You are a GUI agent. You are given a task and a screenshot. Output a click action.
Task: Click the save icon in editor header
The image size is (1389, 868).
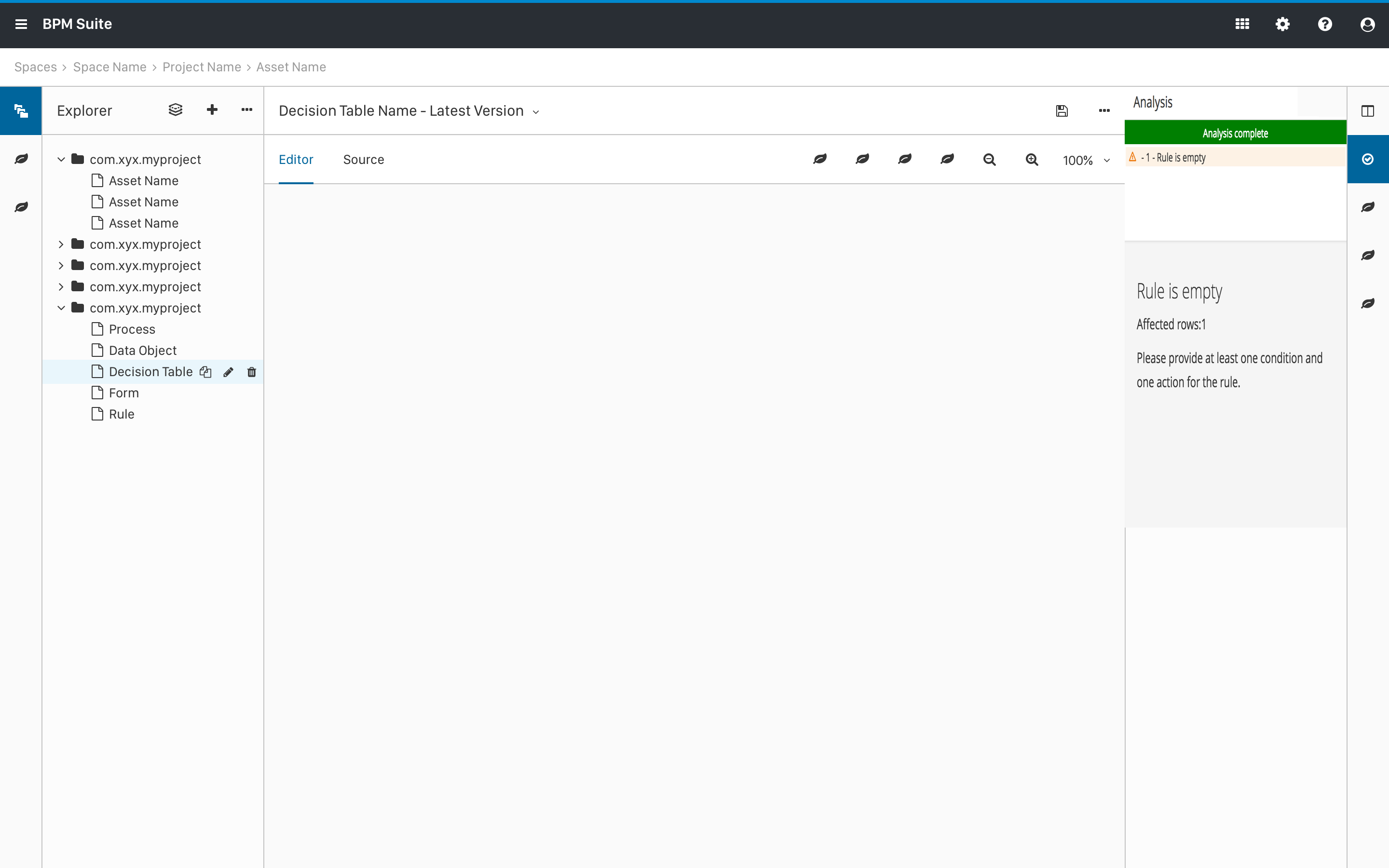(1062, 111)
